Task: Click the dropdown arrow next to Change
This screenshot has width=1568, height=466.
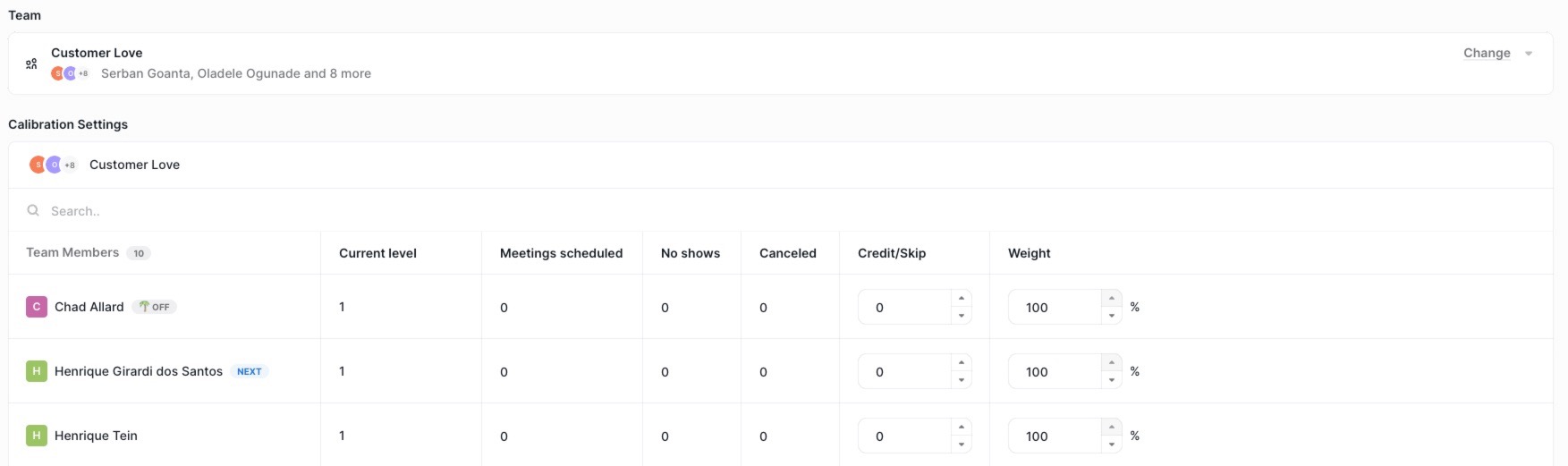Action: point(1529,54)
